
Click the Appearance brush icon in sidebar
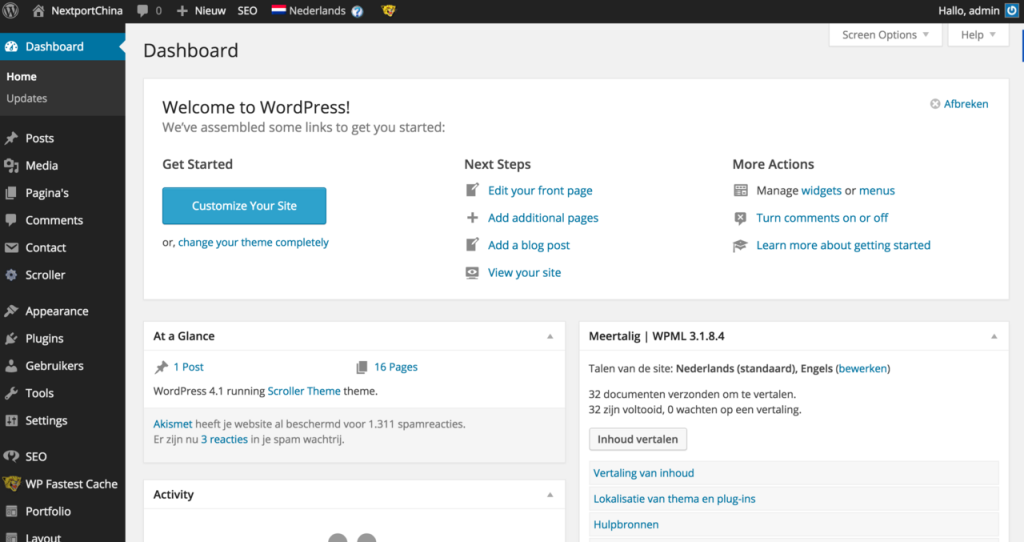coord(11,311)
